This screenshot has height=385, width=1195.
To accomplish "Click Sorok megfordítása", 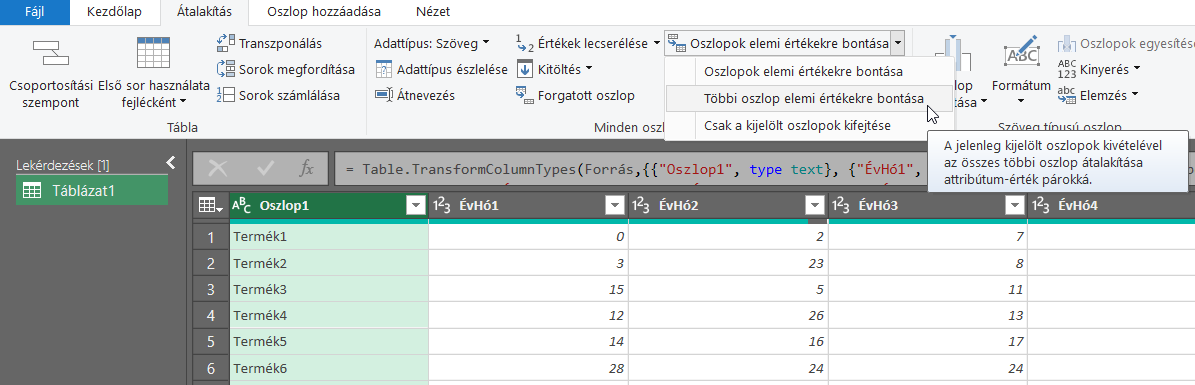I will [286, 69].
